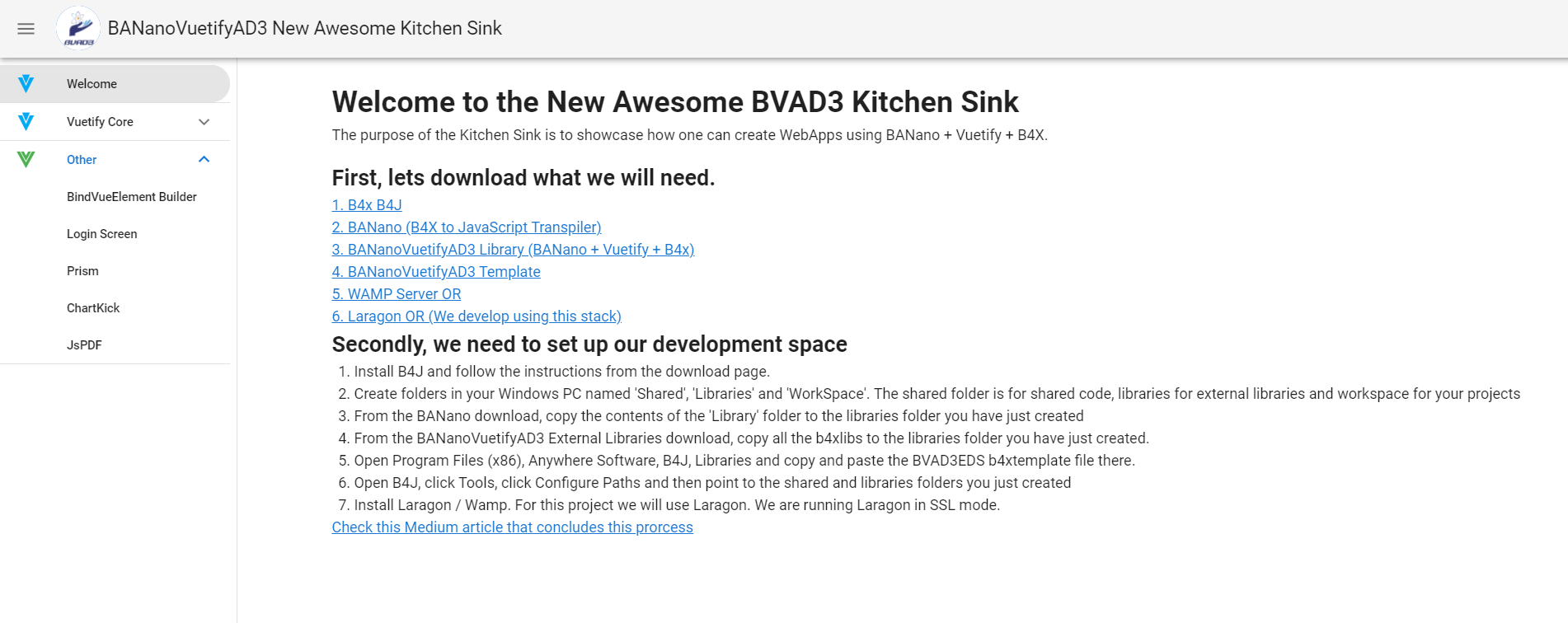1568x623 pixels.
Task: Visit the Laragon download link
Action: 477,316
